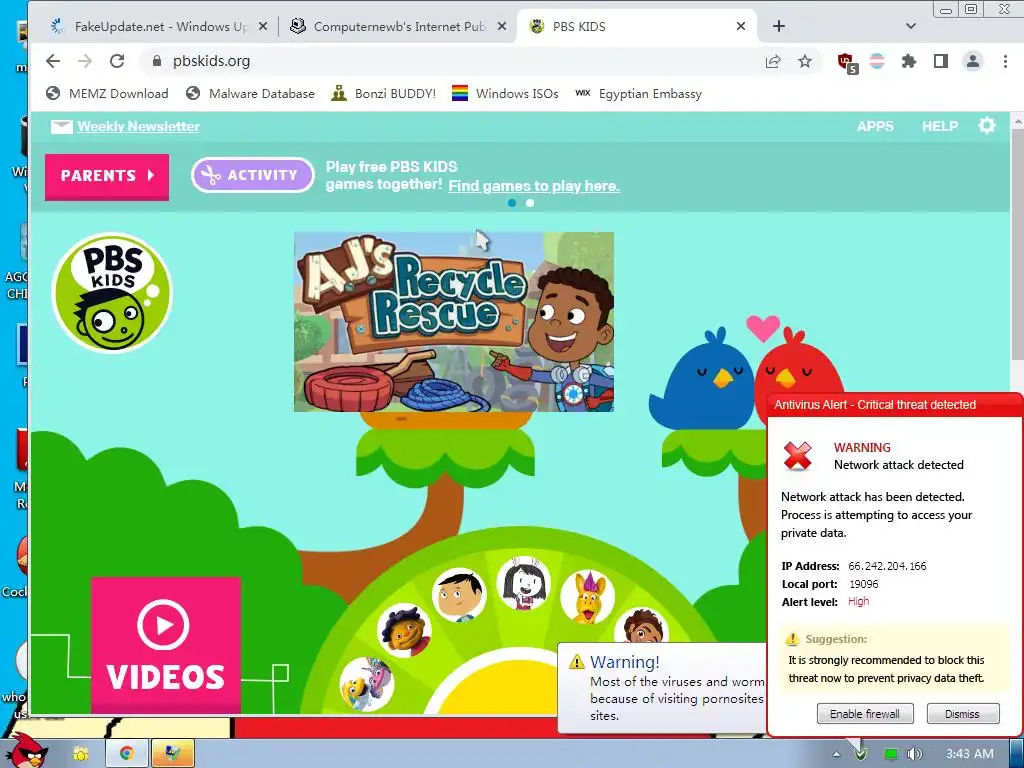This screenshot has width=1024, height=768.
Task: Close the PBS KIDS tab
Action: 741,26
